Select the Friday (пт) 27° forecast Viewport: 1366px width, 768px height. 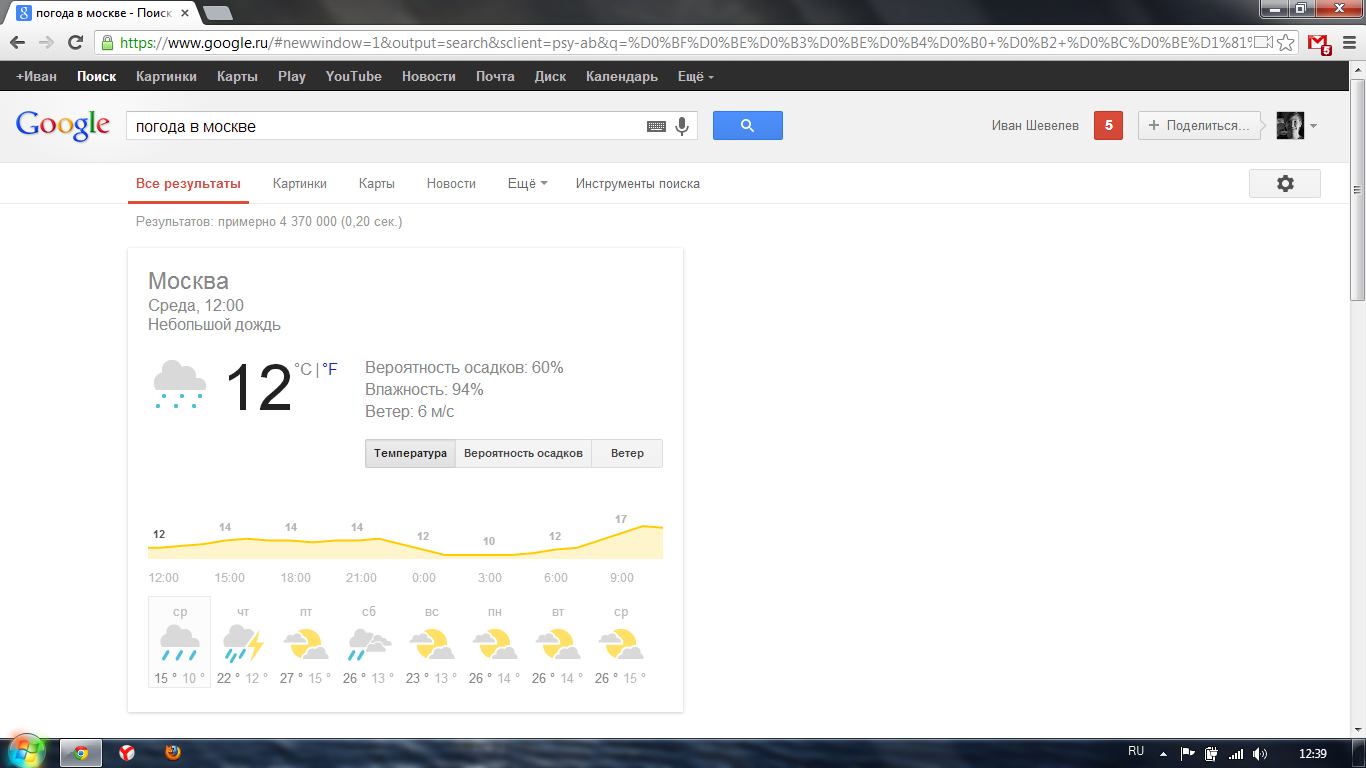click(x=305, y=642)
